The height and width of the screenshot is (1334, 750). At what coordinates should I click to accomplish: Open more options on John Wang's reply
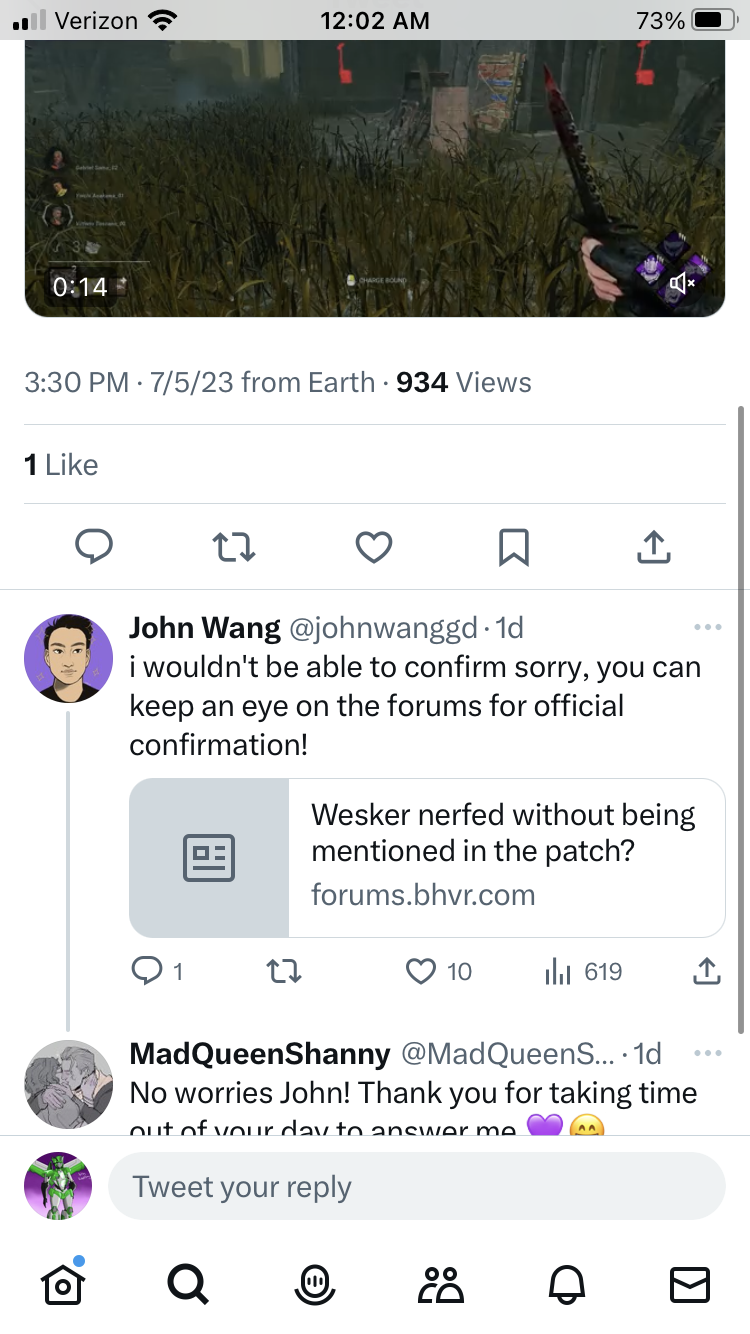pos(707,627)
